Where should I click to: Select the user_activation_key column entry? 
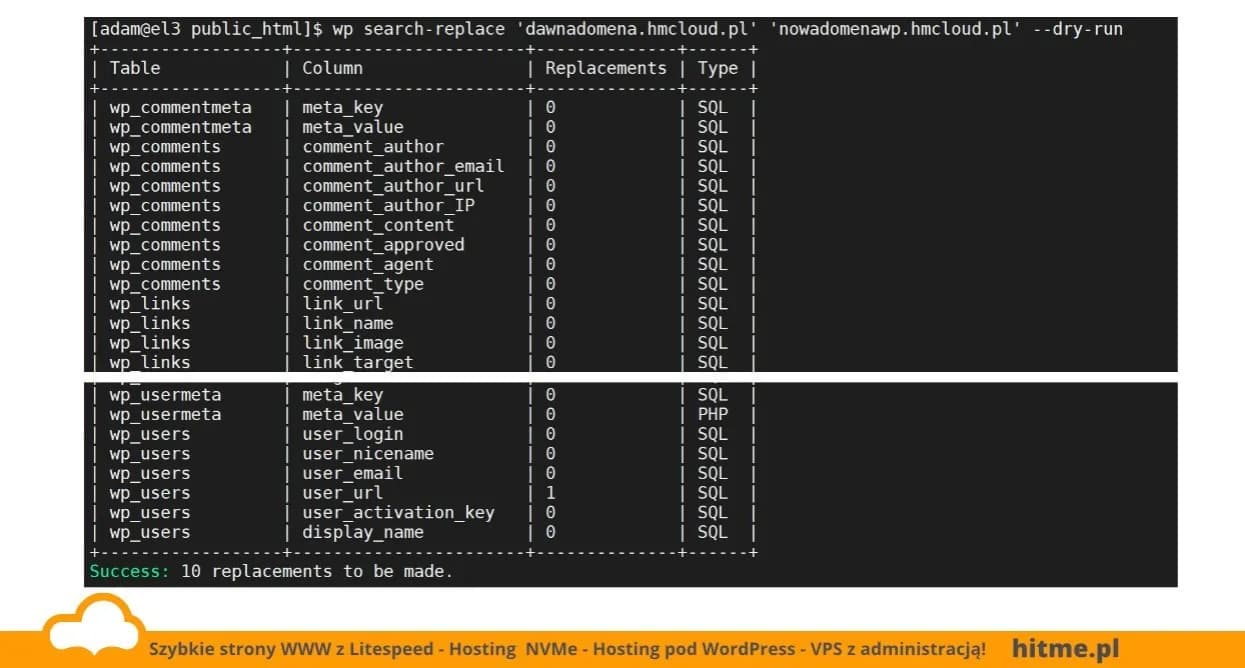pyautogui.click(x=398, y=513)
